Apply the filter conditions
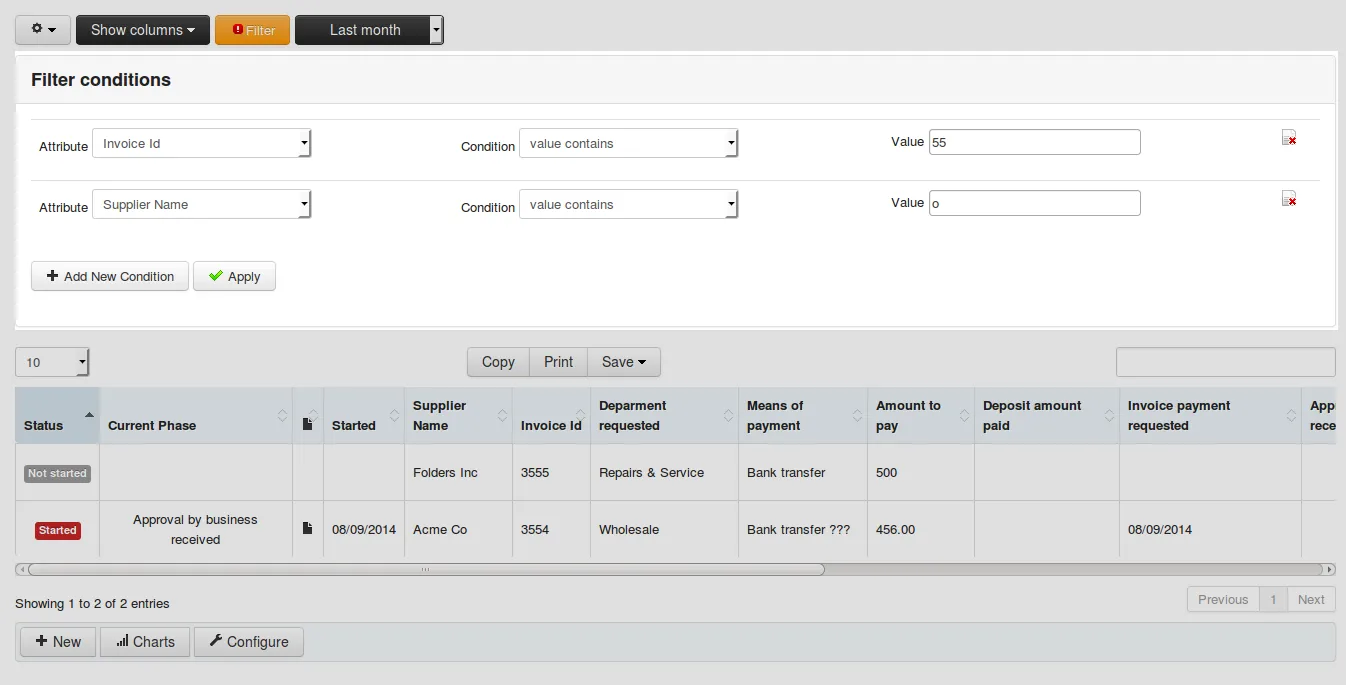Image resolution: width=1346 pixels, height=685 pixels. (234, 276)
